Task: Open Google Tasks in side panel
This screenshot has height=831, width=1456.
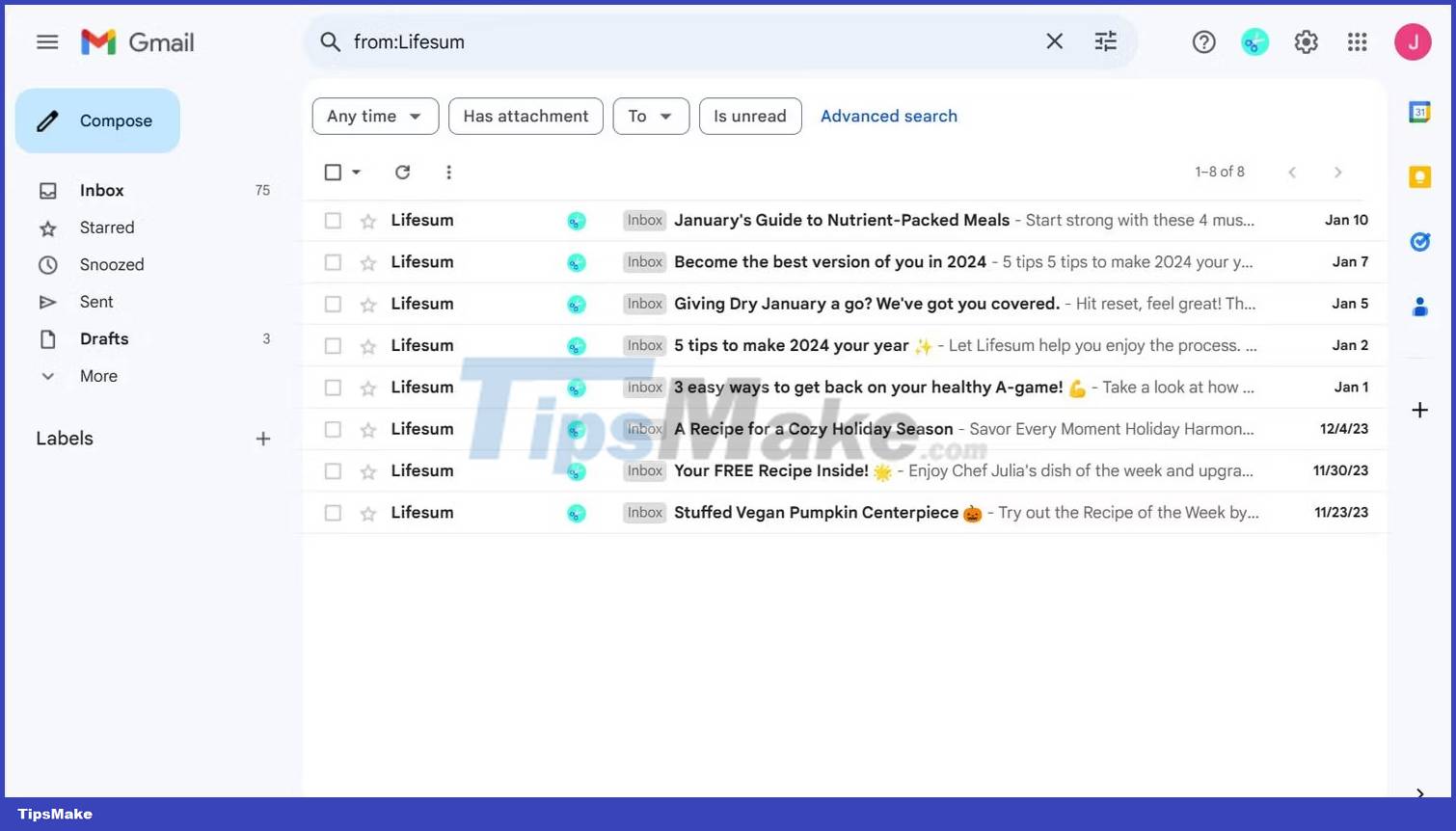Action: (1418, 241)
